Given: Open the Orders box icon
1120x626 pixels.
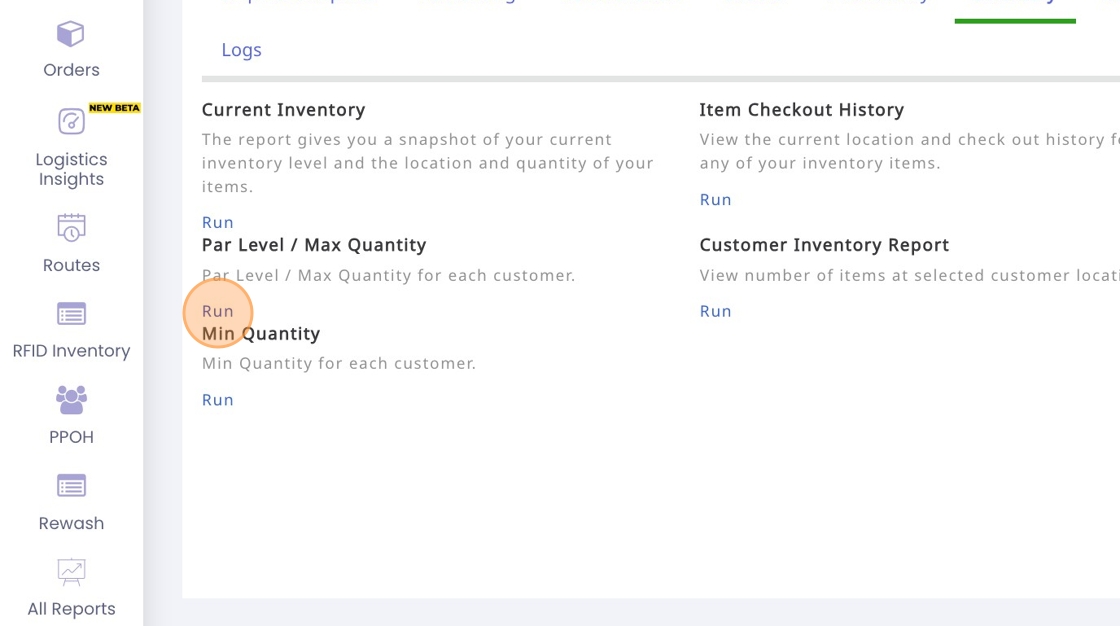Looking at the screenshot, I should (x=71, y=35).
